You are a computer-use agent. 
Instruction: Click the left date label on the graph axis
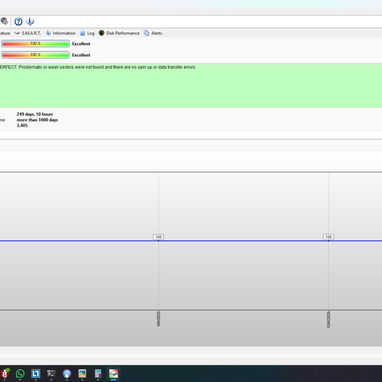[x=158, y=319]
